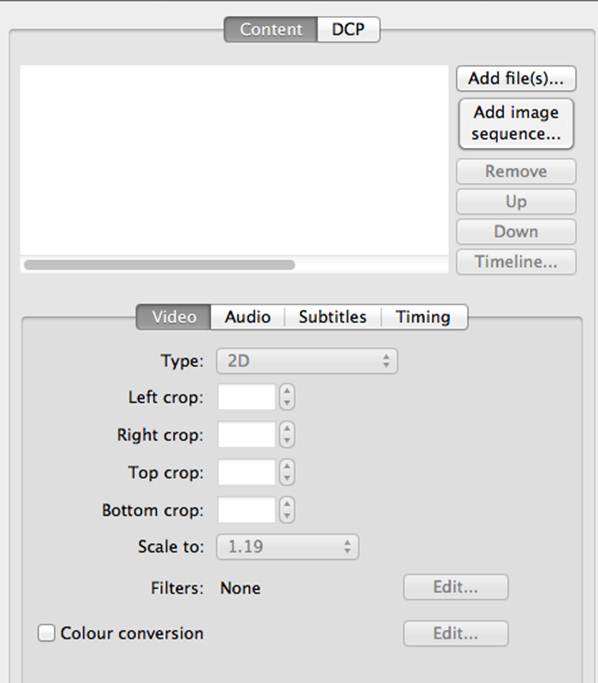Viewport: 598px width, 683px height.
Task: Enable the Colour conversion checkbox
Action: [x=46, y=633]
